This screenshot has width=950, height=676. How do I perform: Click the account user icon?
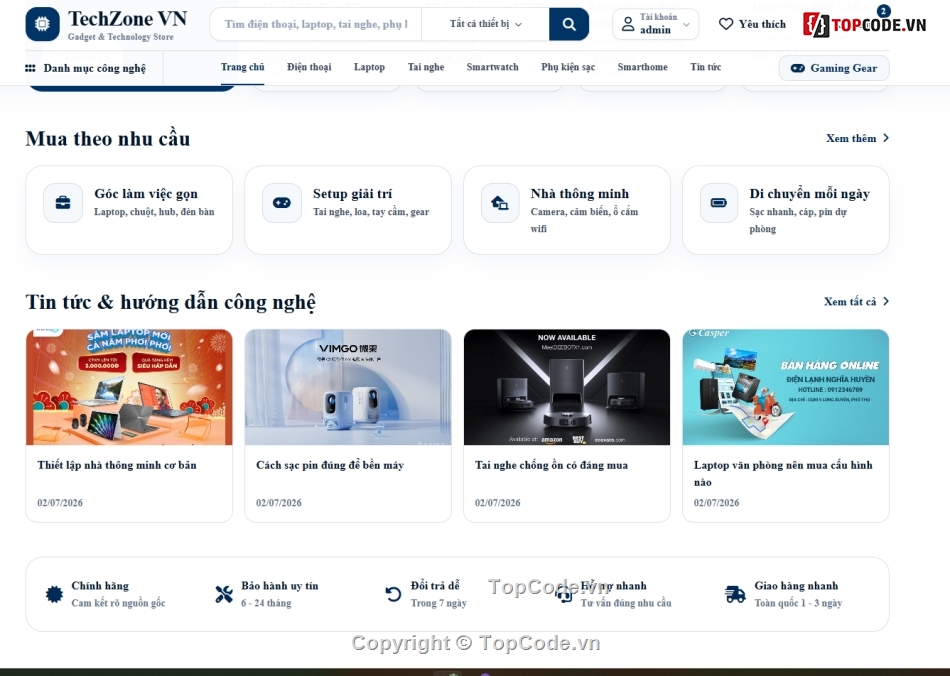click(628, 24)
